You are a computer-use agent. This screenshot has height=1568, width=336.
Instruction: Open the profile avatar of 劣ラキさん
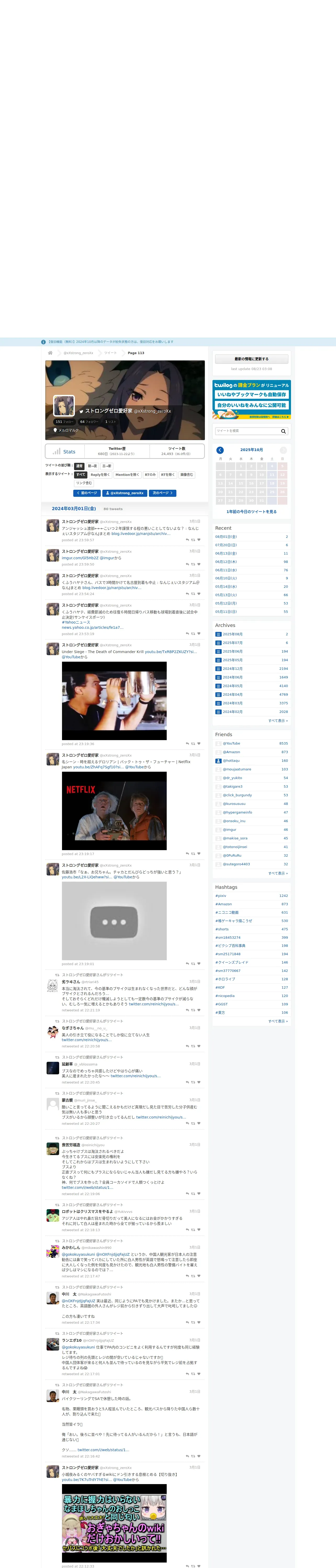(53, 986)
